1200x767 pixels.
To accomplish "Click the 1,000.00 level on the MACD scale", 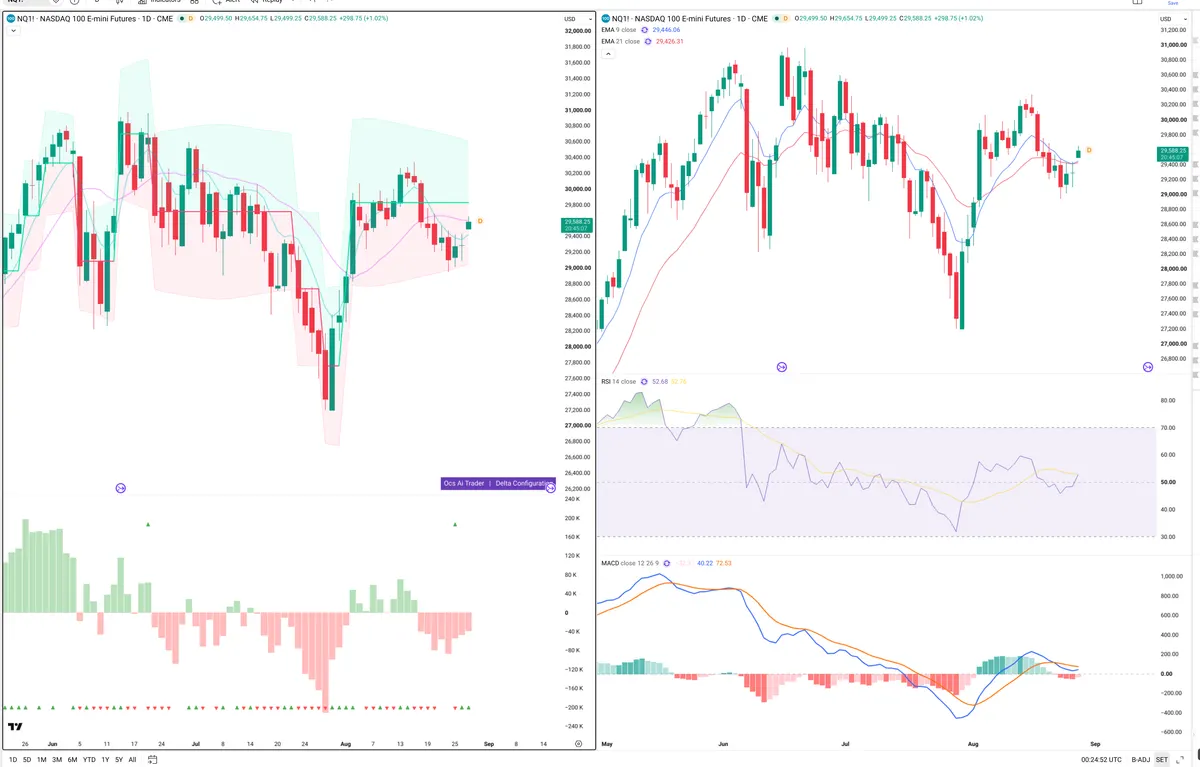I will [x=1172, y=577].
